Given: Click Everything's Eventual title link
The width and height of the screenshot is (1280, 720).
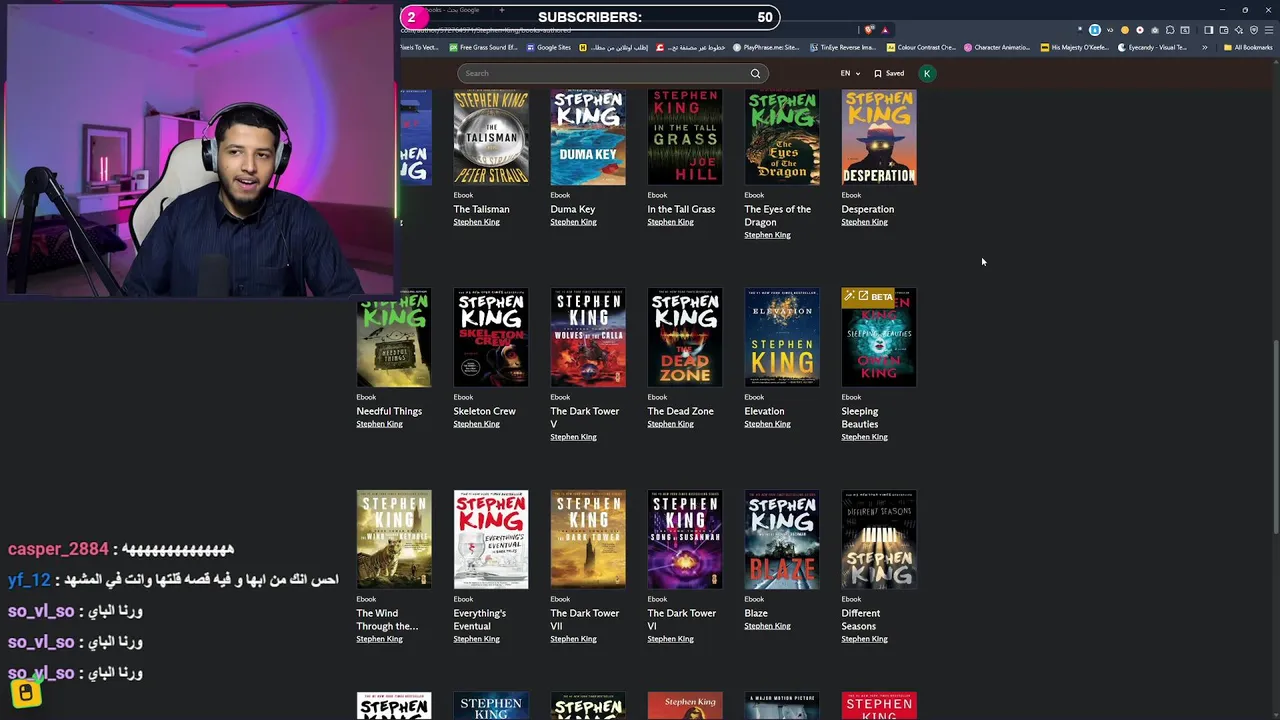Looking at the screenshot, I should click(479, 619).
